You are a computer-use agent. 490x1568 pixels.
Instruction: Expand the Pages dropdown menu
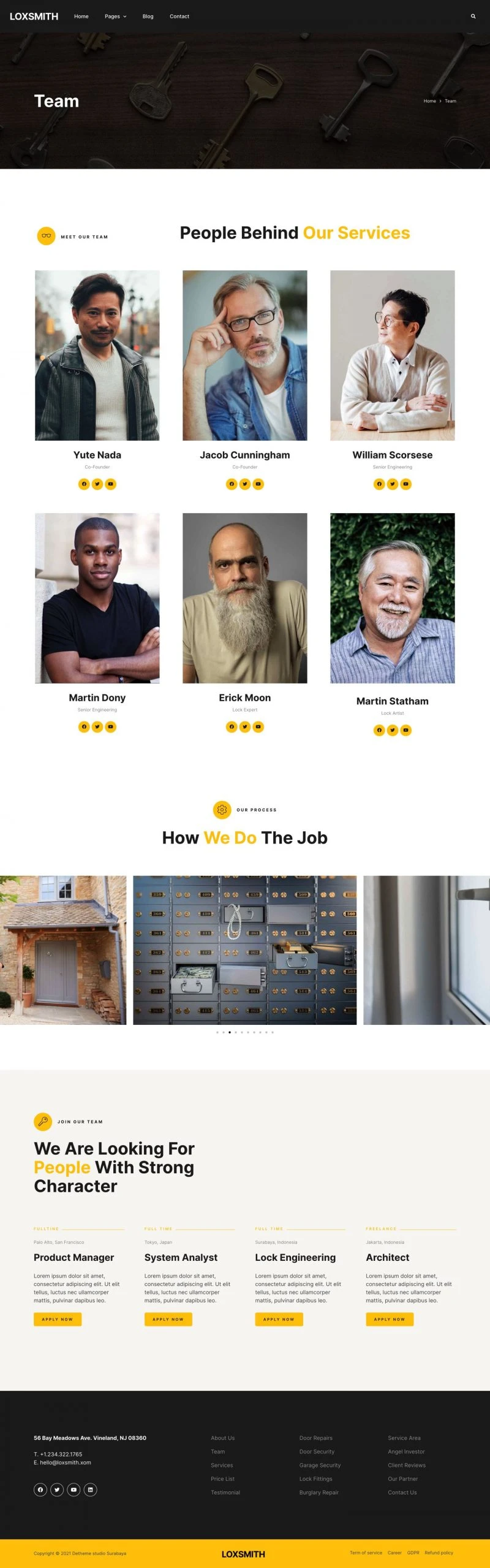[115, 17]
